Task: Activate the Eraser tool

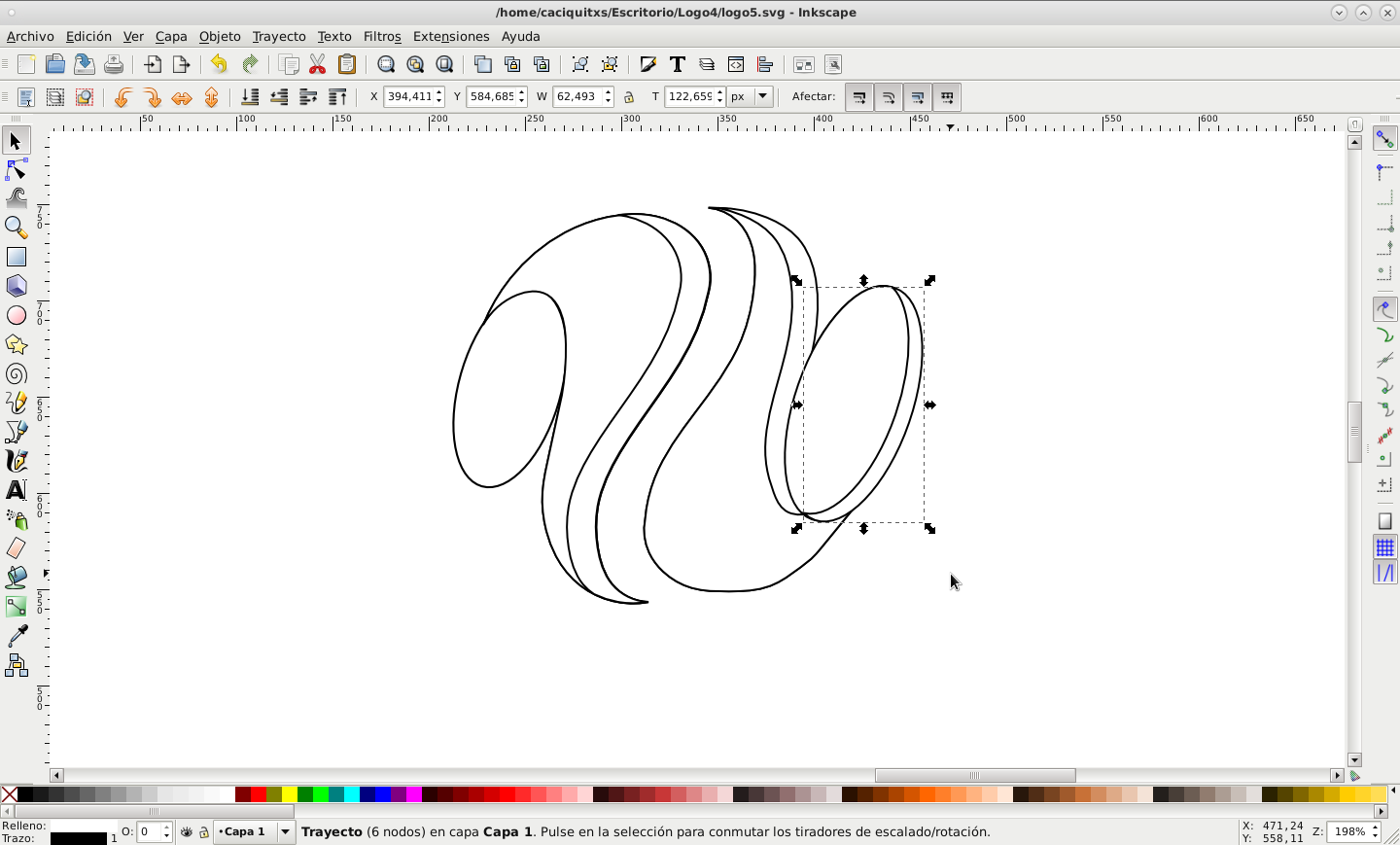Action: (x=17, y=548)
